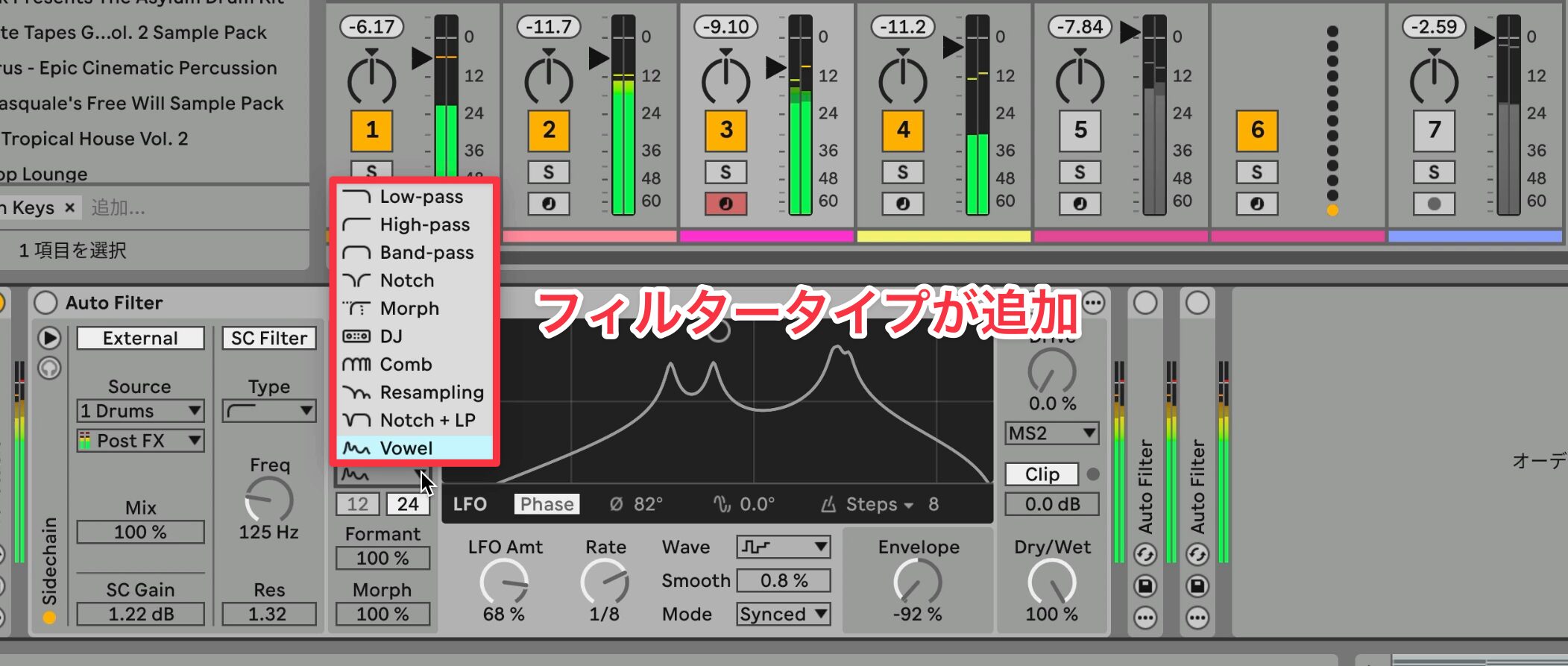
Task: Toggle track 6 activator button
Action: point(1257,130)
